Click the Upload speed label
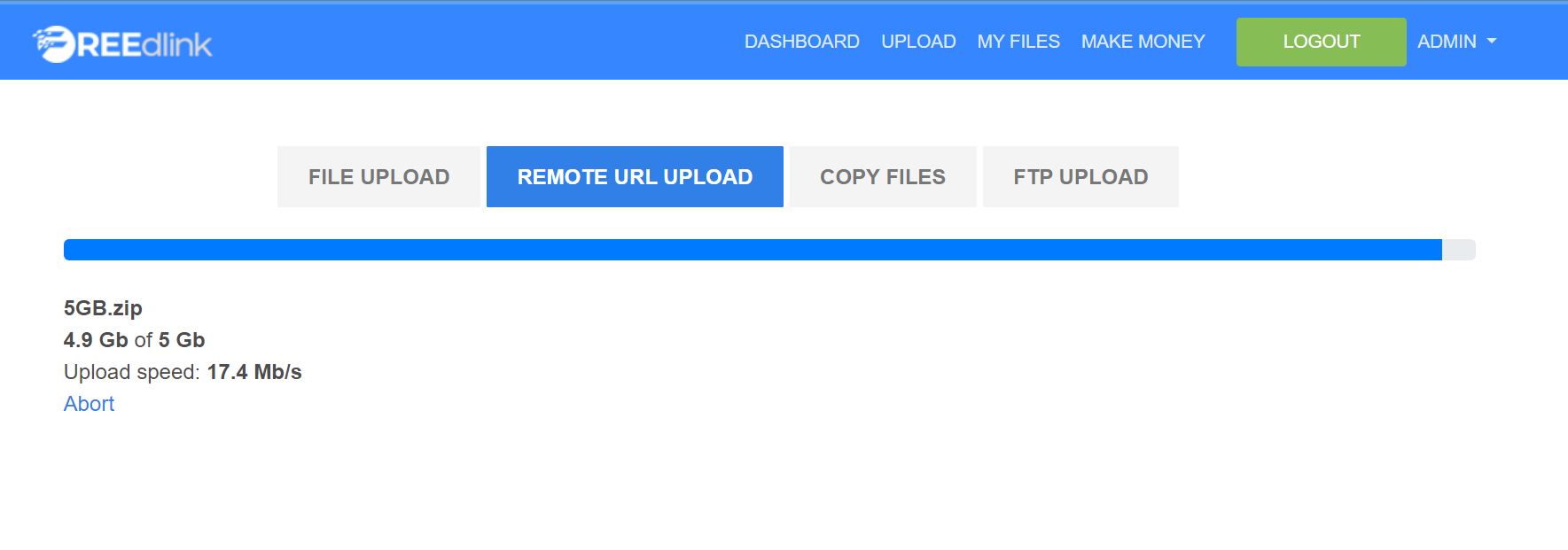This screenshot has height=550, width=1568. click(x=131, y=372)
